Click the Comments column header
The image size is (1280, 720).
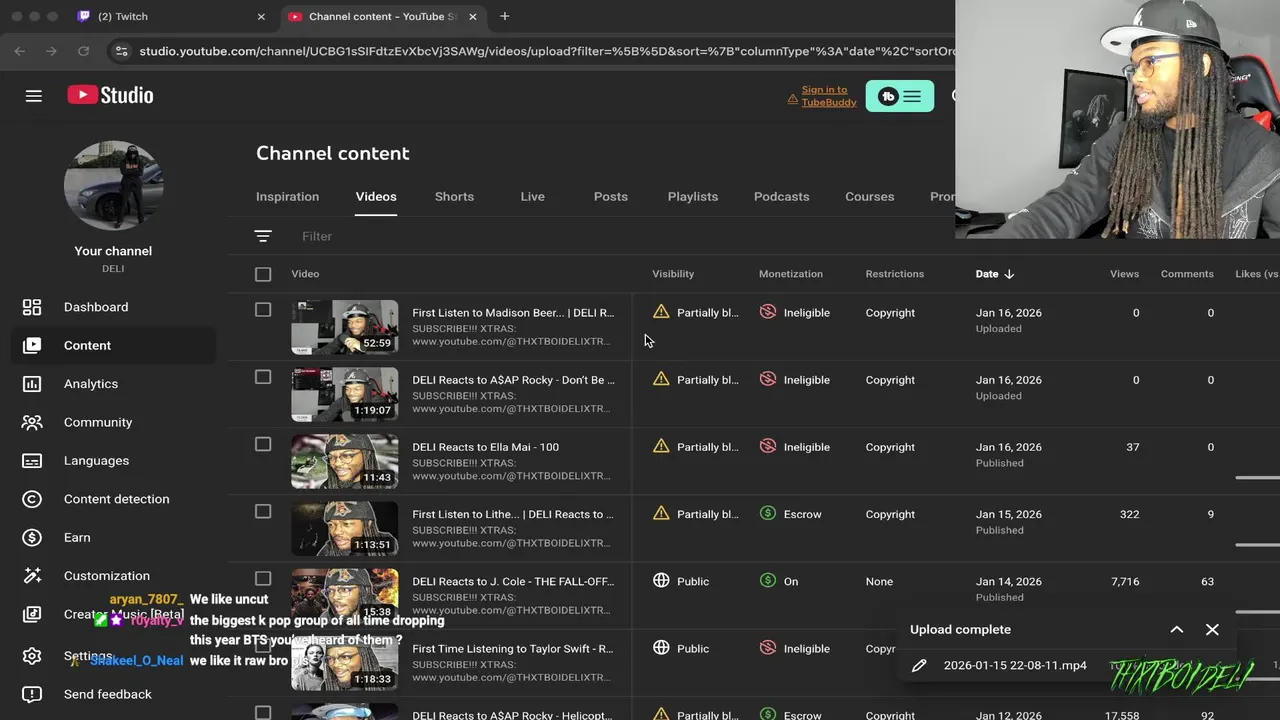tap(1187, 274)
